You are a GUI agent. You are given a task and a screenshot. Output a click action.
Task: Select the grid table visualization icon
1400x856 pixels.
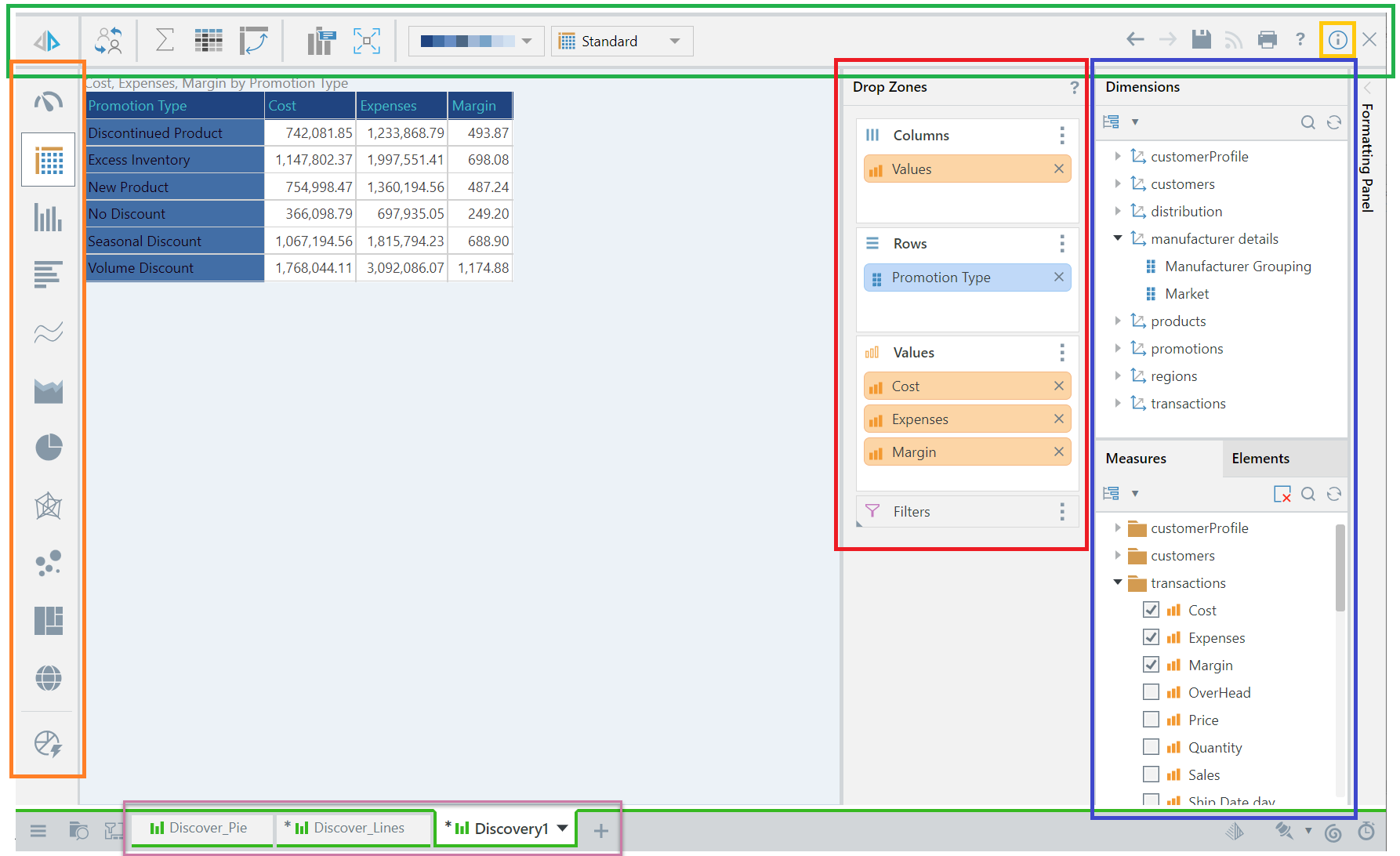[x=49, y=160]
